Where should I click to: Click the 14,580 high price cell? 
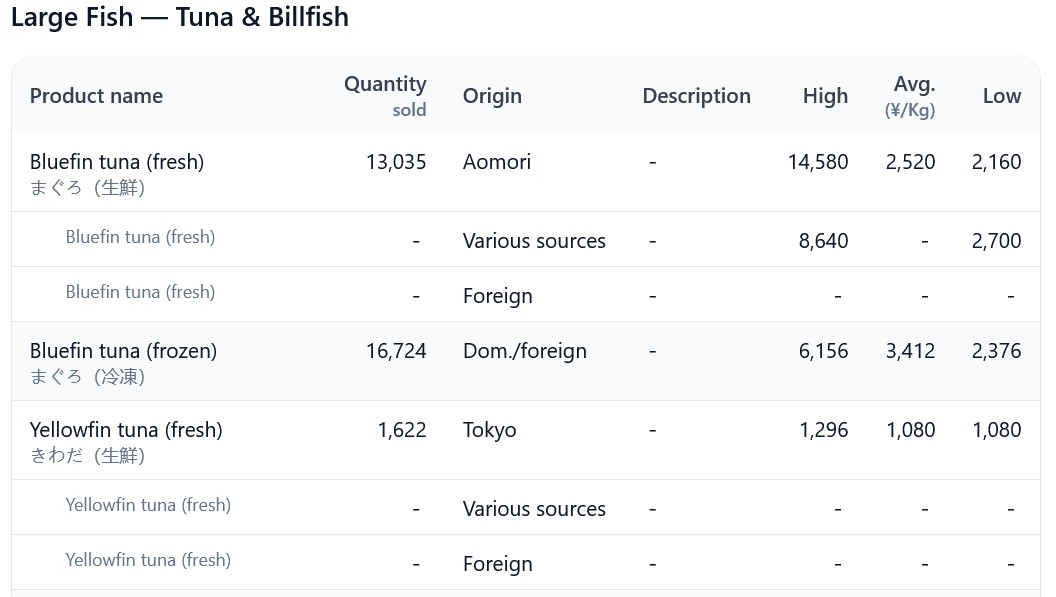click(x=818, y=162)
